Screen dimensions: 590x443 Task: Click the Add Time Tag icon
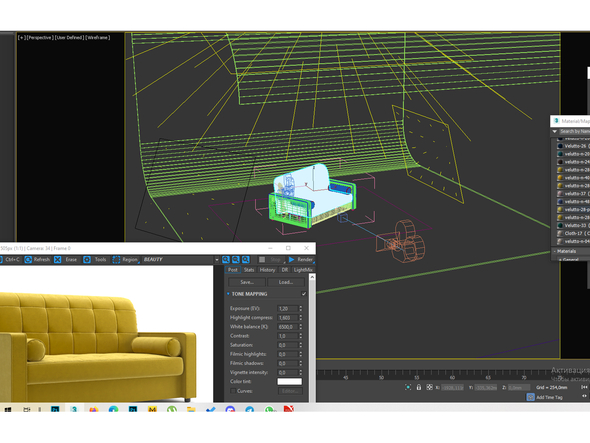coord(531,397)
